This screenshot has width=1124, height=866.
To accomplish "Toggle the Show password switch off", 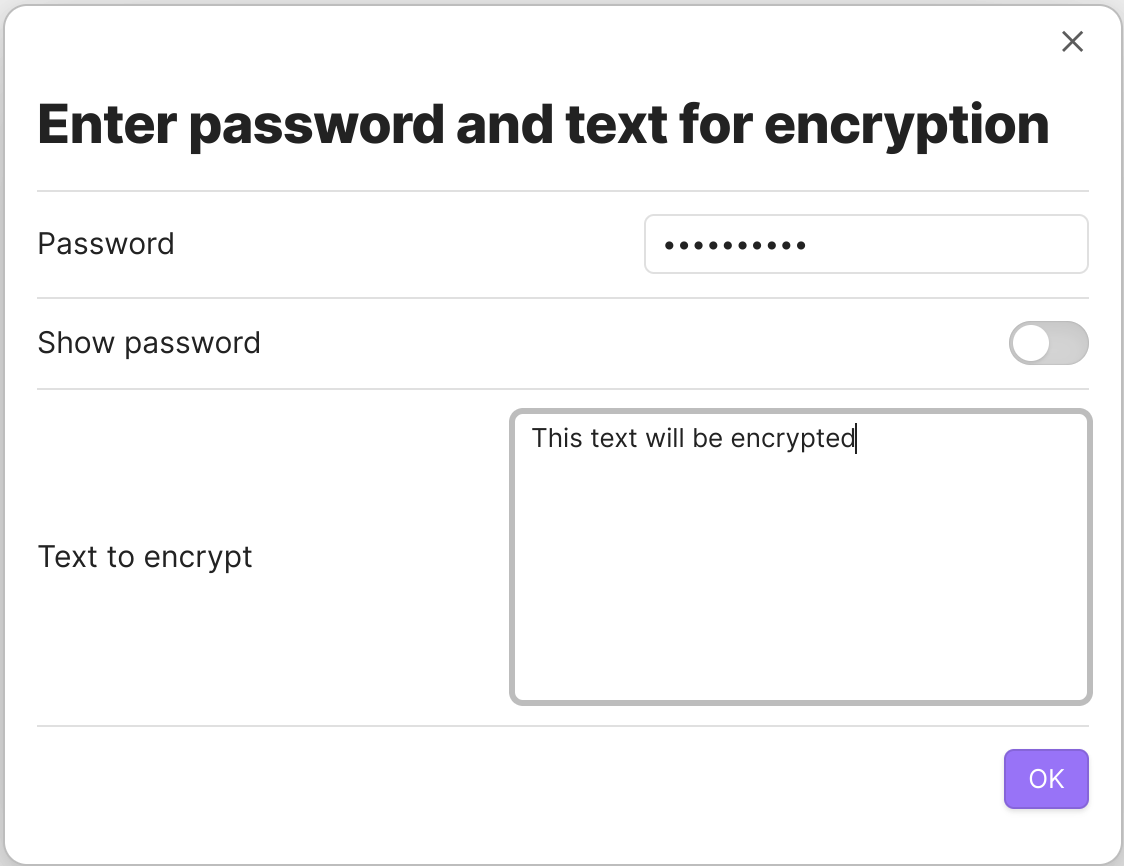I will click(1048, 343).
